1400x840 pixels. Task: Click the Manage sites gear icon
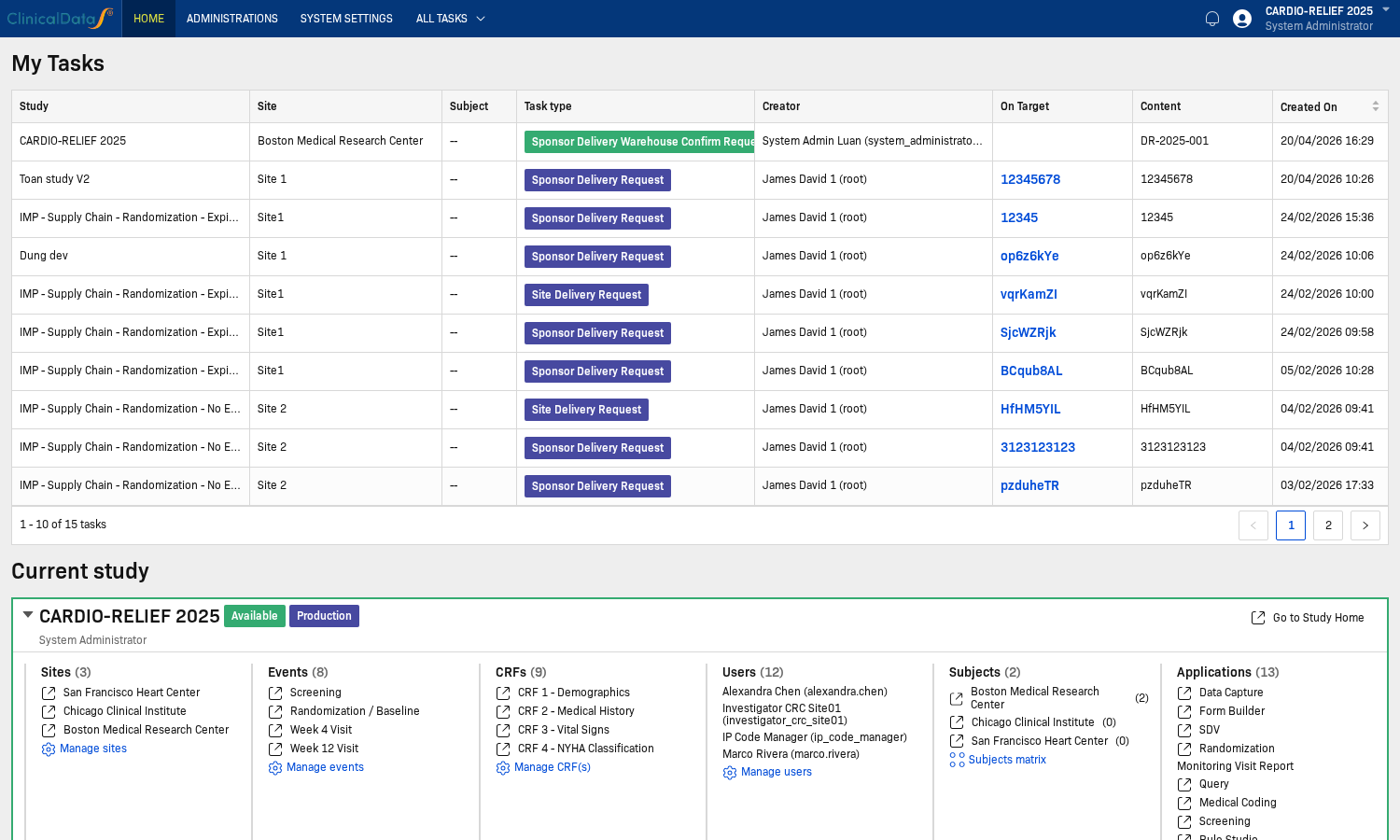pos(49,749)
